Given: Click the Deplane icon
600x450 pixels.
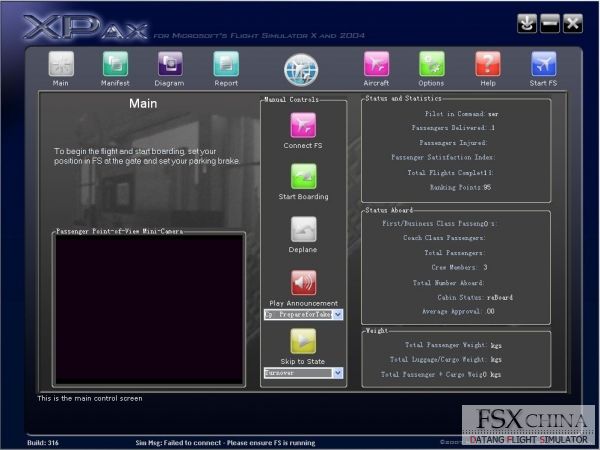Looking at the screenshot, I should [x=303, y=229].
